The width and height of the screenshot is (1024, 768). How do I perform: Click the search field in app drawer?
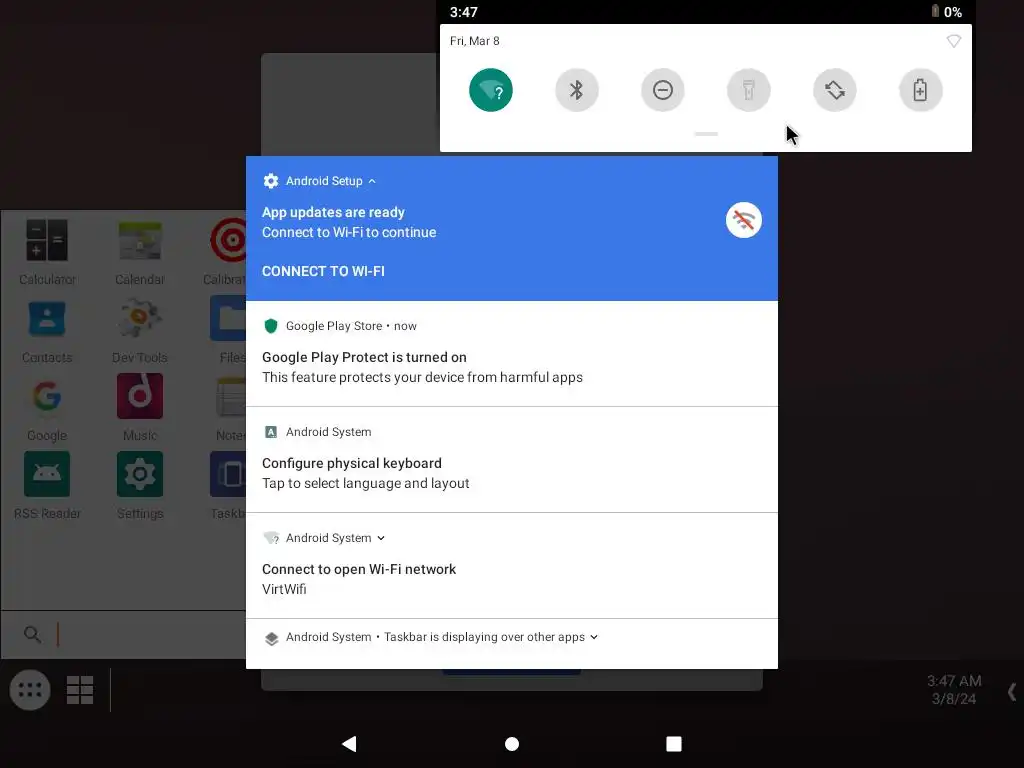124,634
